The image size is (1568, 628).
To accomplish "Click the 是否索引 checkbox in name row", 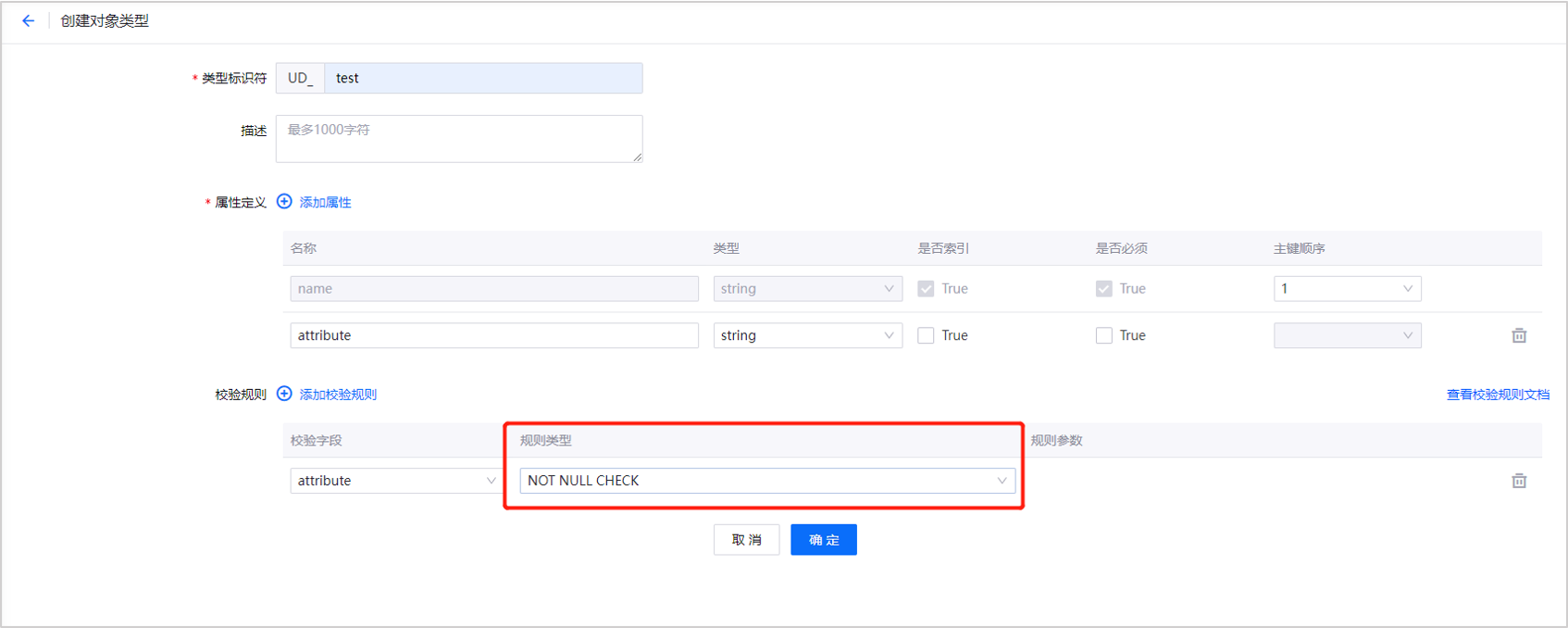I will pos(926,289).
